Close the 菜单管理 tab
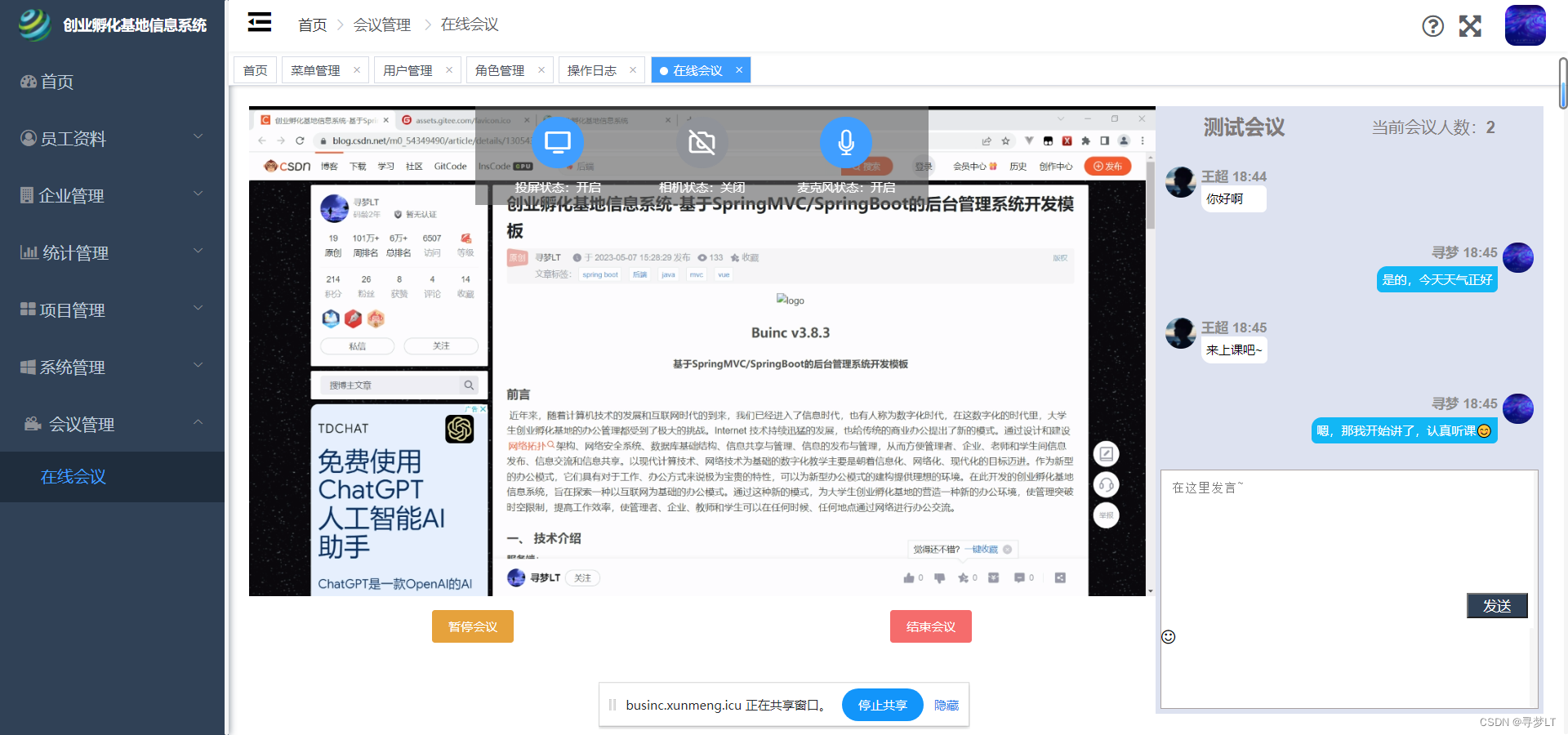This screenshot has width=1568, height=735. 357,70
